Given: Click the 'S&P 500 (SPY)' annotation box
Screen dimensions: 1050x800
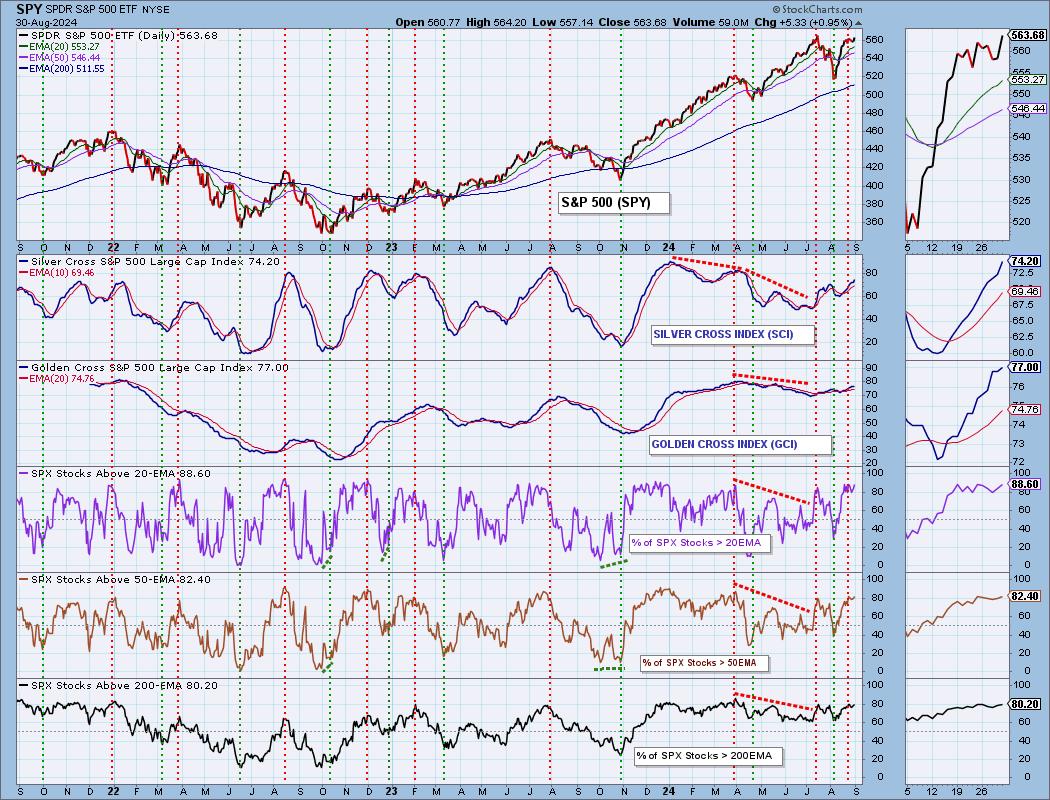Looking at the screenshot, I should [614, 202].
